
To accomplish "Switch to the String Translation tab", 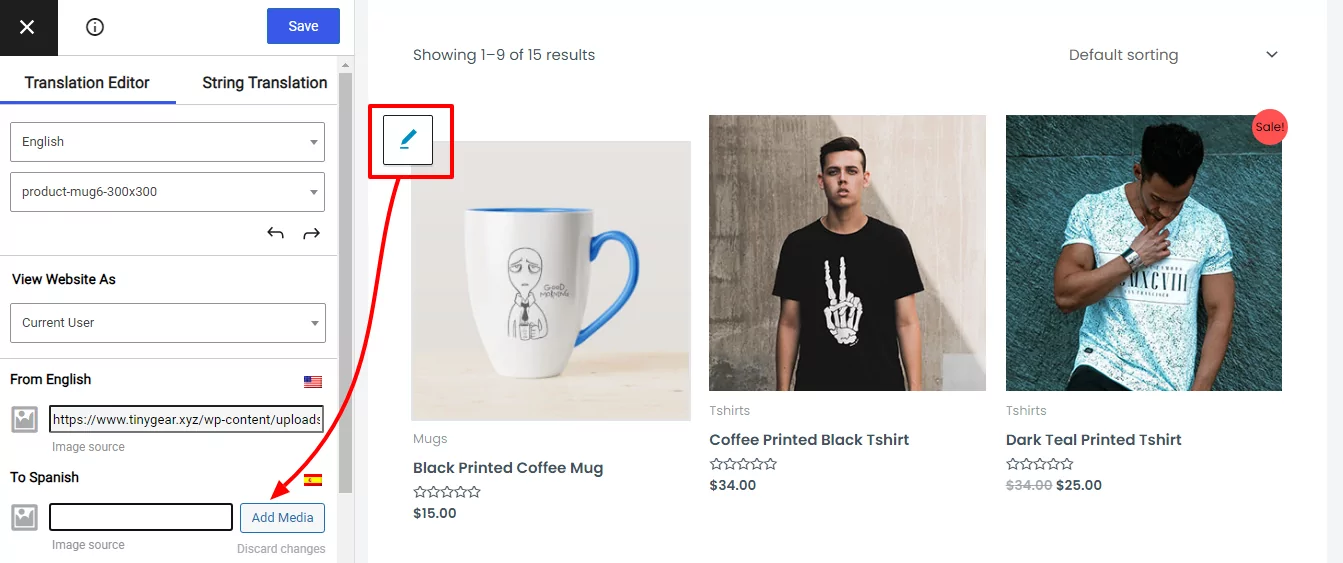I will pyautogui.click(x=265, y=83).
